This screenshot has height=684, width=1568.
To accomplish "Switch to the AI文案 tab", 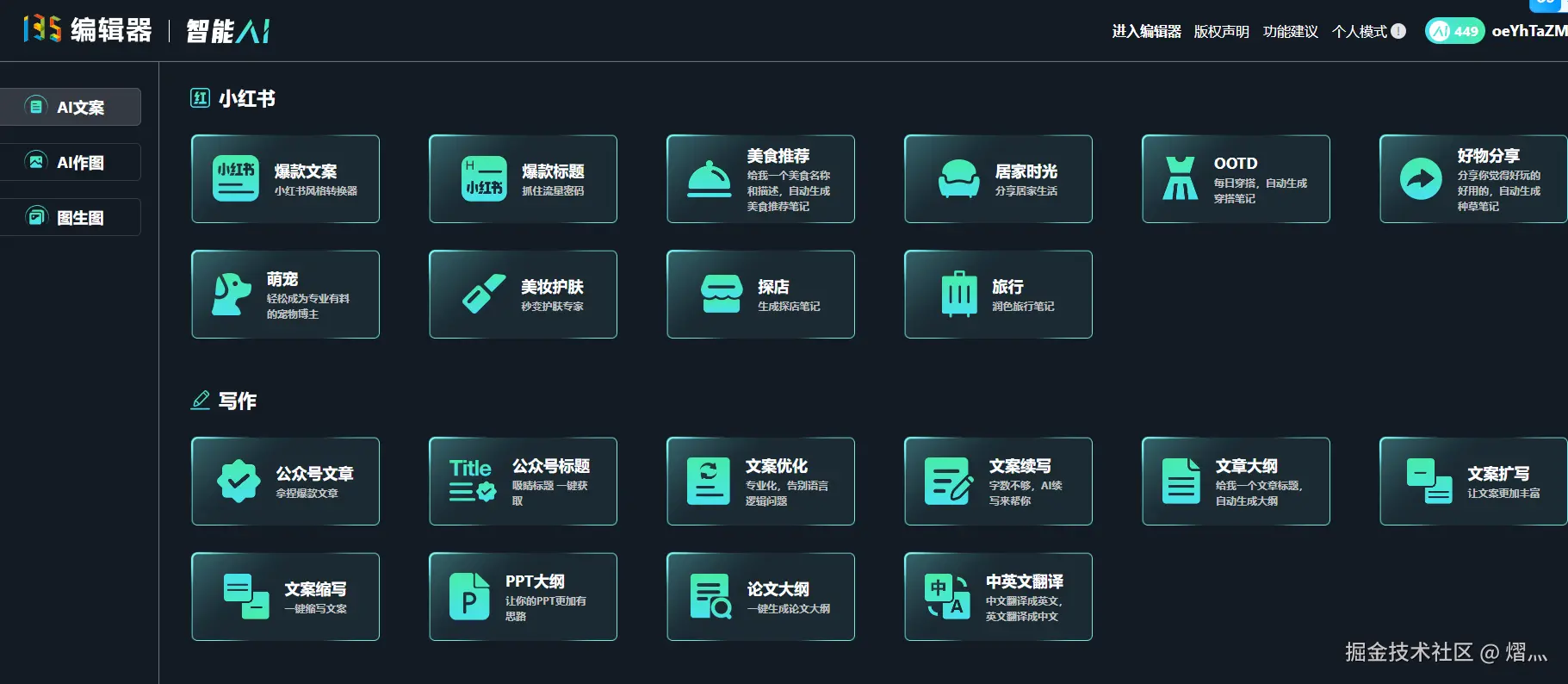I will tap(70, 107).
